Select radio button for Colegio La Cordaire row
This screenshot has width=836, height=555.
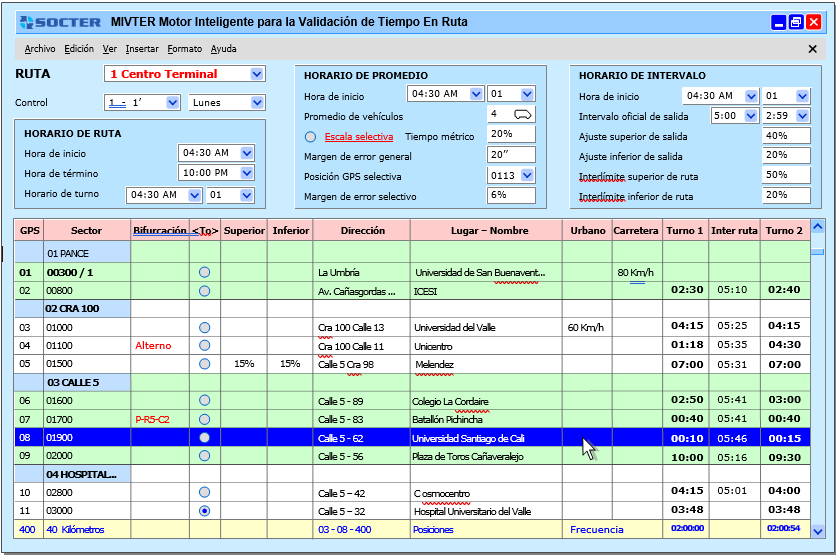click(x=204, y=400)
